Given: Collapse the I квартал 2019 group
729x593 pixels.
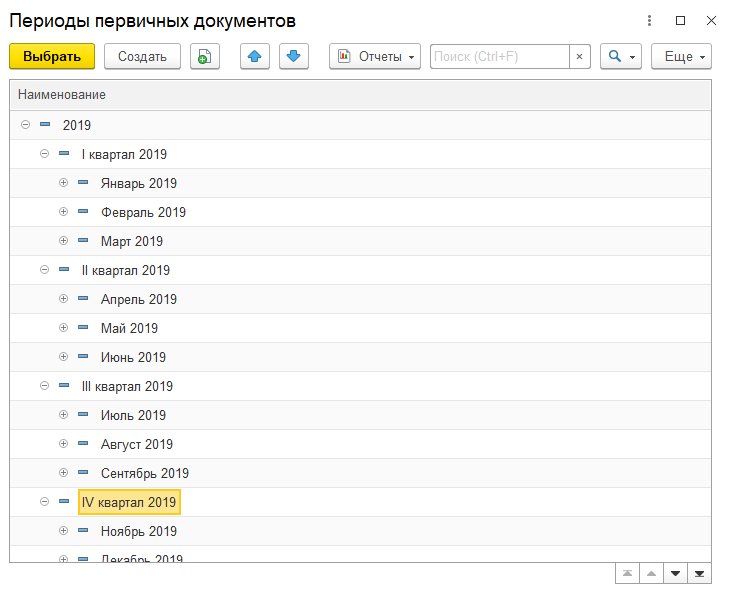Looking at the screenshot, I should pyautogui.click(x=44, y=154).
